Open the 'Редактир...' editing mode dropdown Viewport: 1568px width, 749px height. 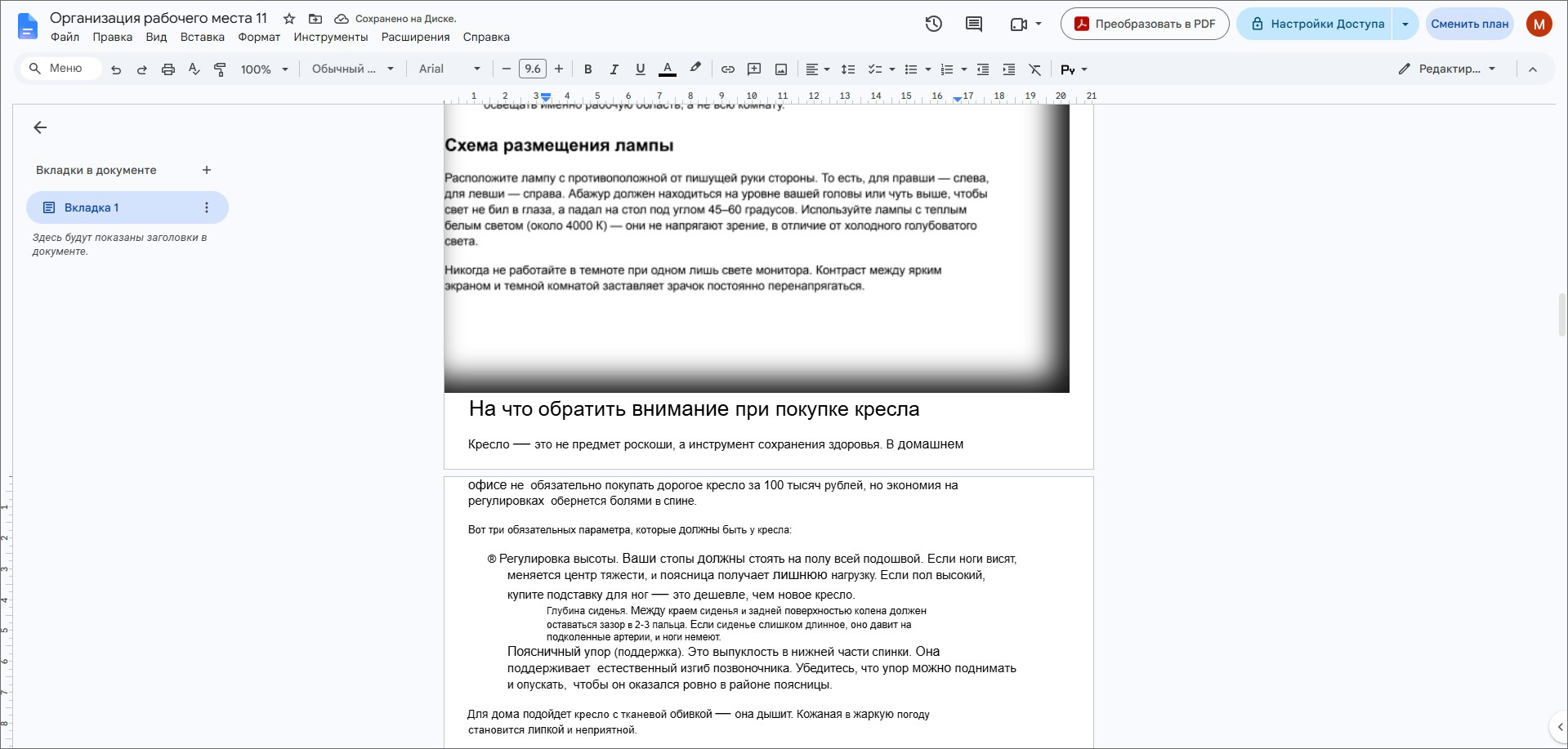(1447, 69)
